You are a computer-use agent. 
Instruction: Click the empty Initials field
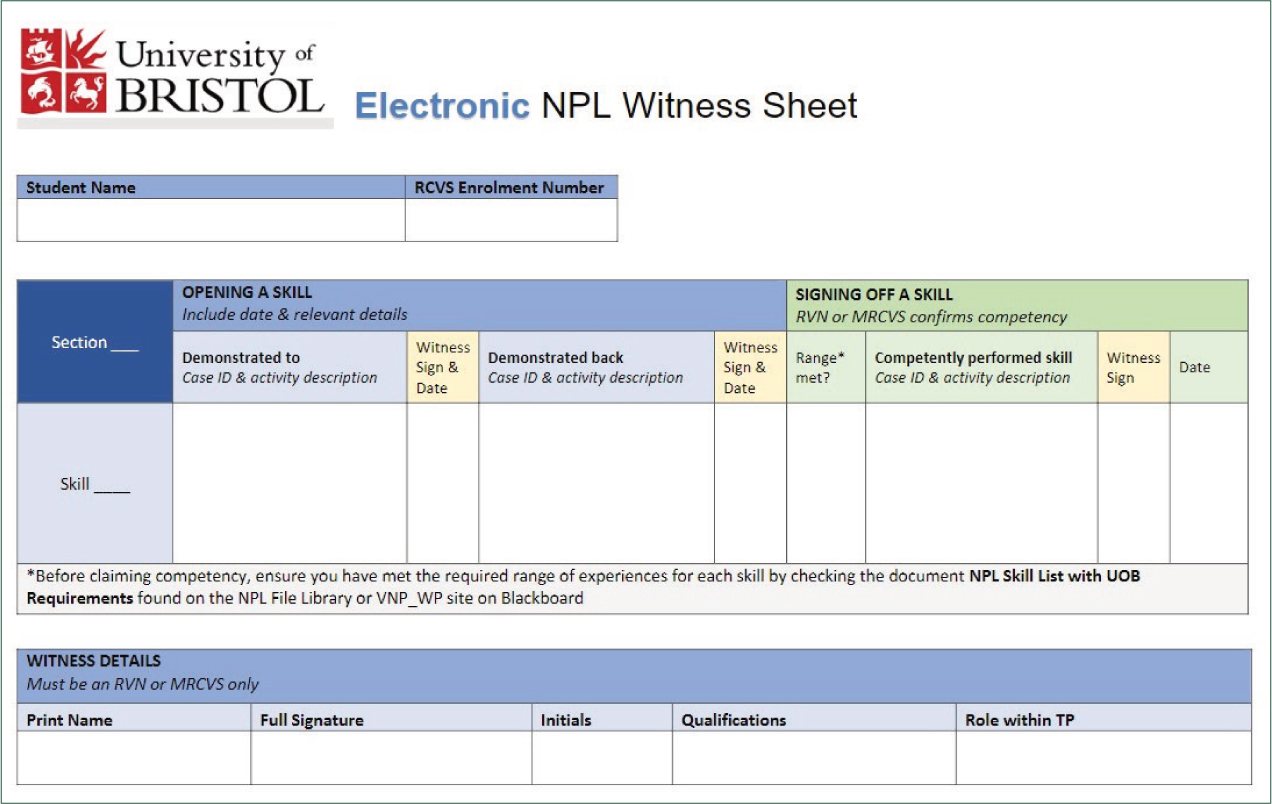(x=602, y=758)
